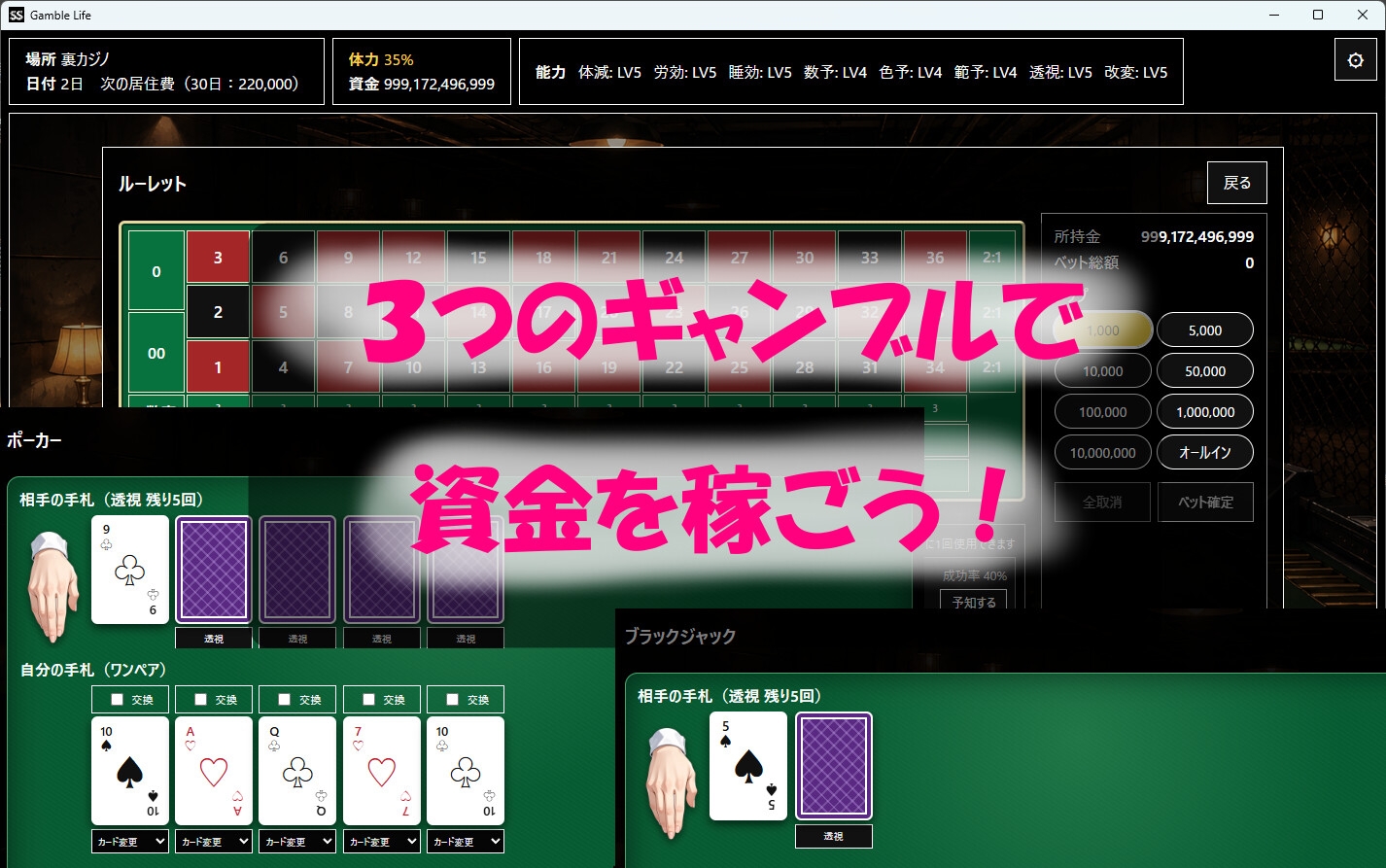Place bet on roulette number 27
This screenshot has width=1386, height=868.
[740, 258]
